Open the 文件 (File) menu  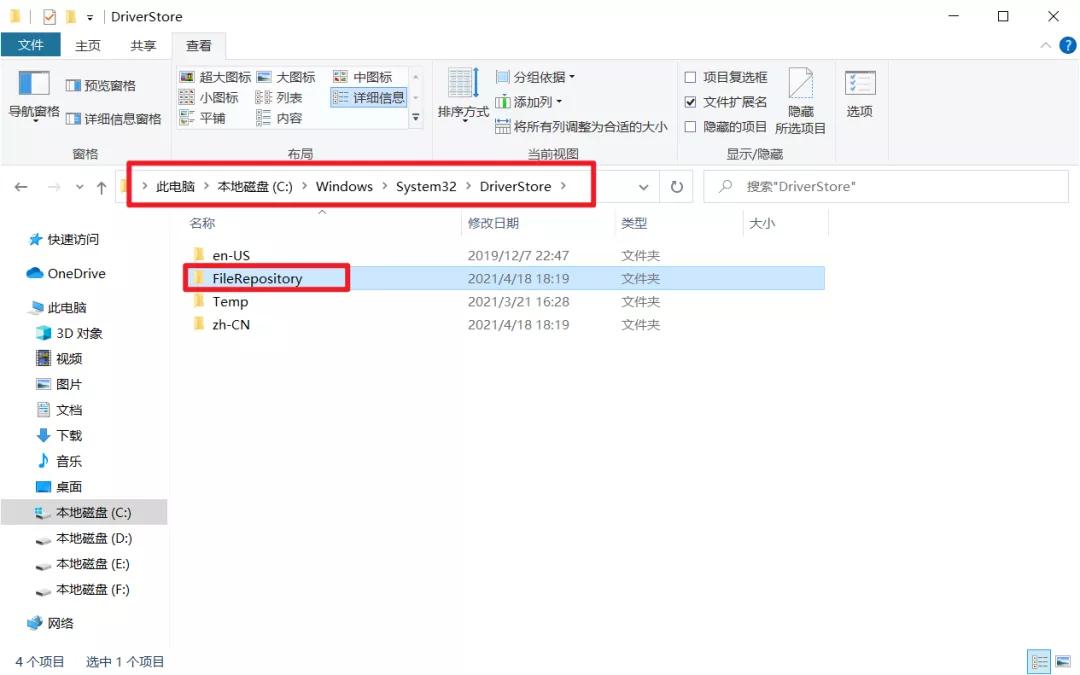coord(30,44)
